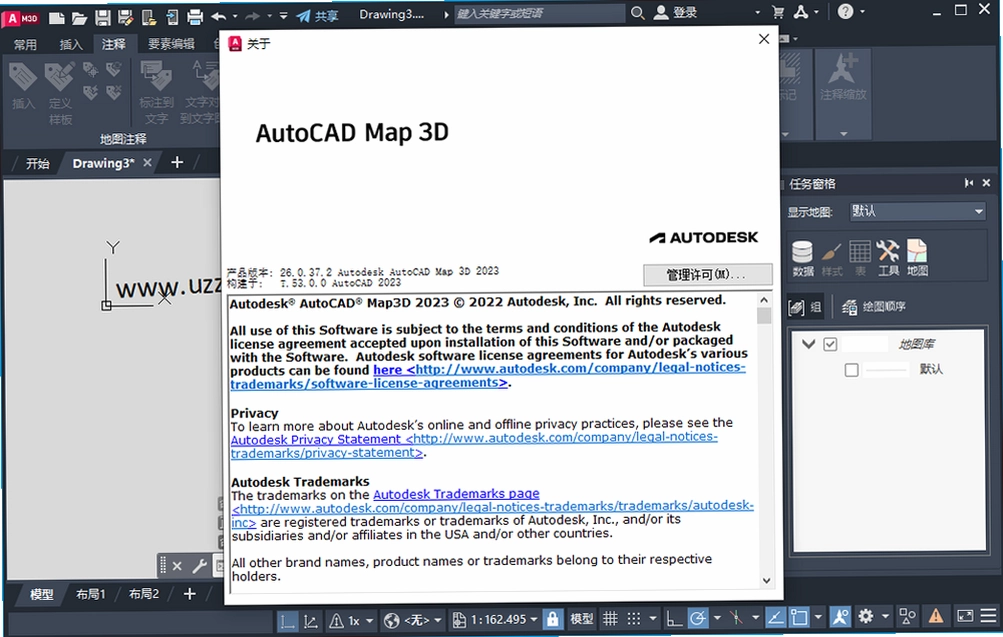Screen dimensions: 1003x637
Task: Toggle the annotation visibility icon in the status bar
Action: [840, 617]
